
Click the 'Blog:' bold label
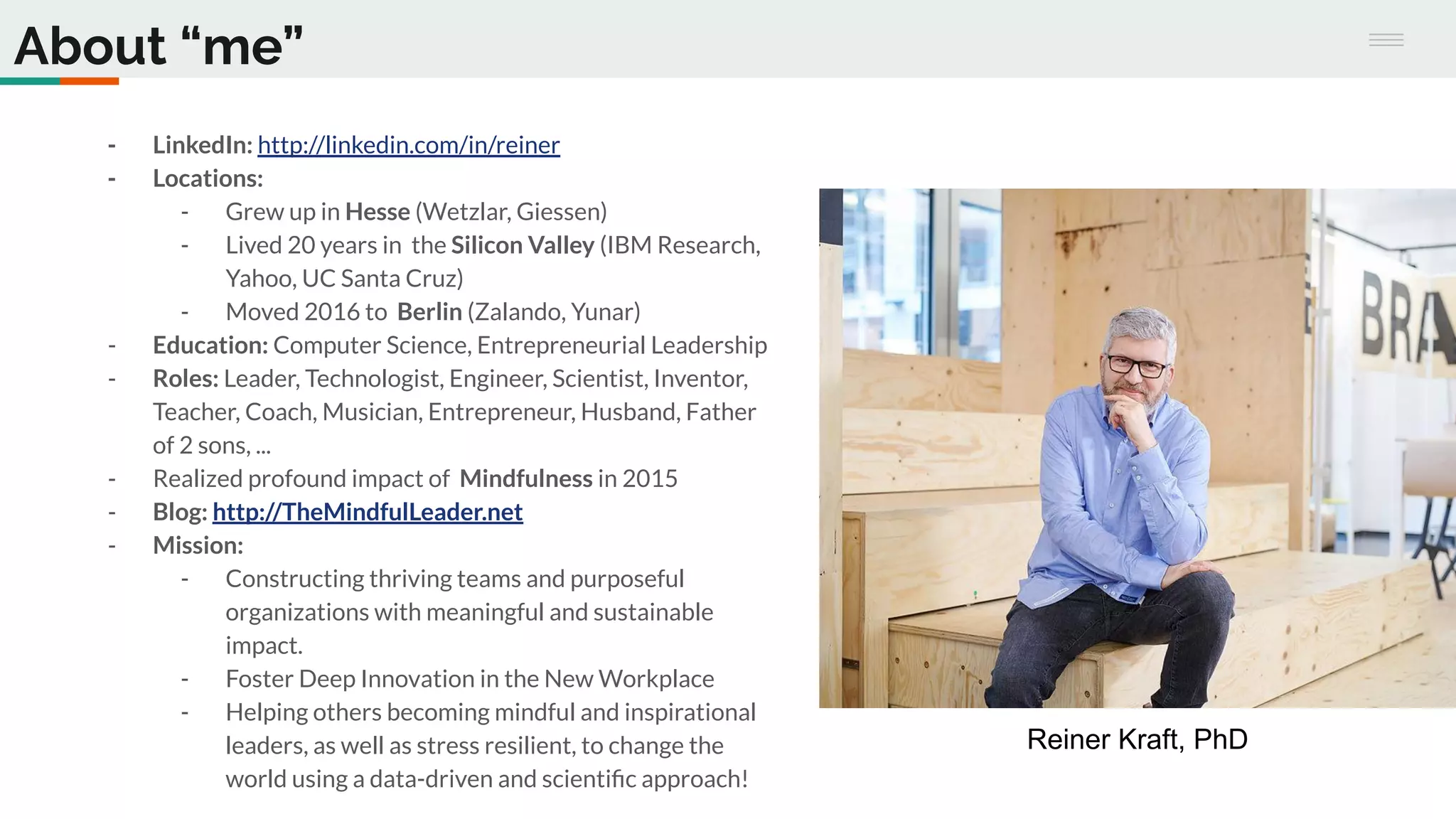point(180,512)
